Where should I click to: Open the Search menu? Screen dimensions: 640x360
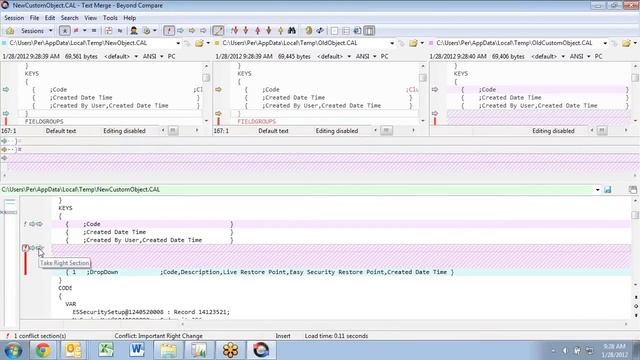[x=69, y=18]
